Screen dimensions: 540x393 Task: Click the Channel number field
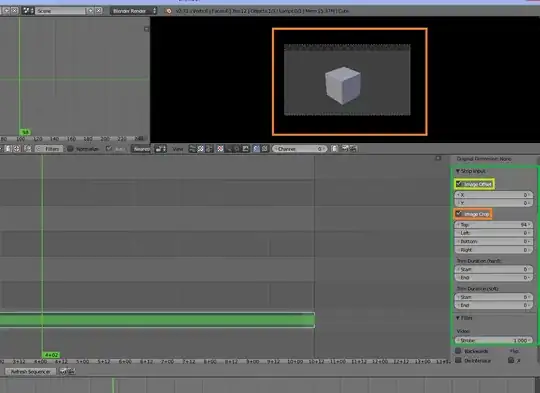[299, 149]
